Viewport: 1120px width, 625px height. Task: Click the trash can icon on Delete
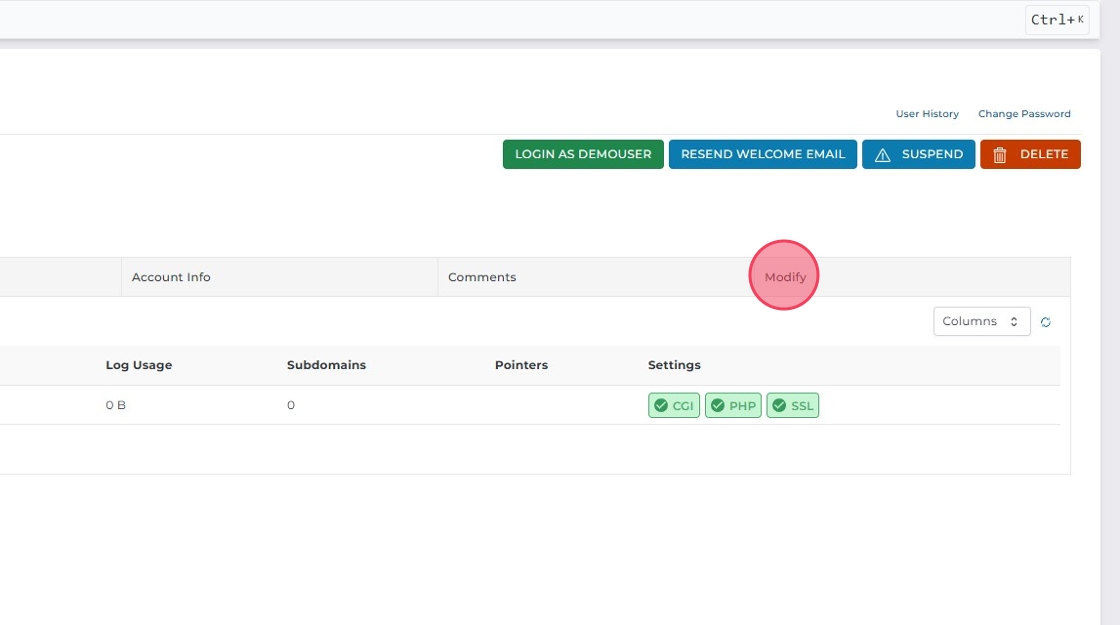coord(999,155)
